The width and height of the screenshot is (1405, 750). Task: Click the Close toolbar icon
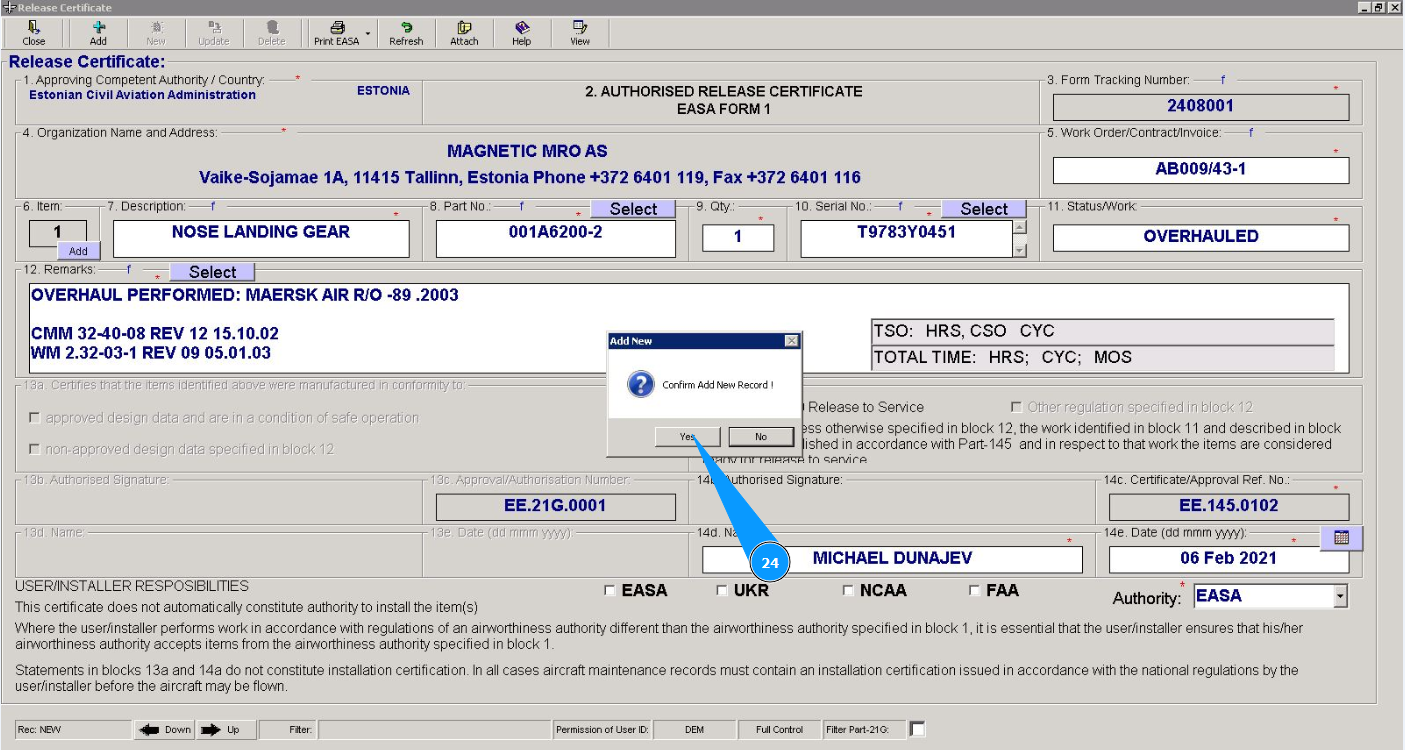point(34,33)
